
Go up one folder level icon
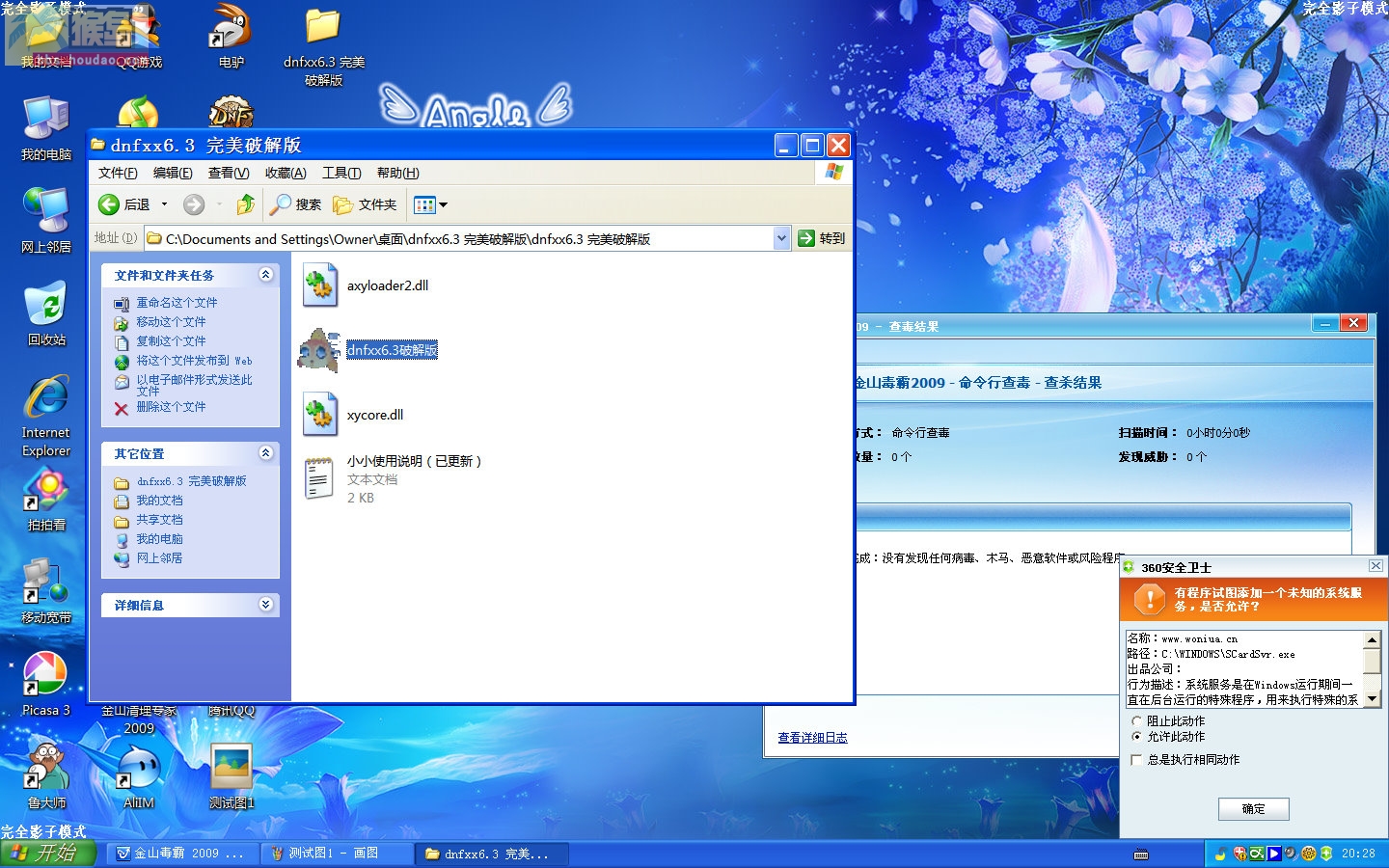[246, 204]
